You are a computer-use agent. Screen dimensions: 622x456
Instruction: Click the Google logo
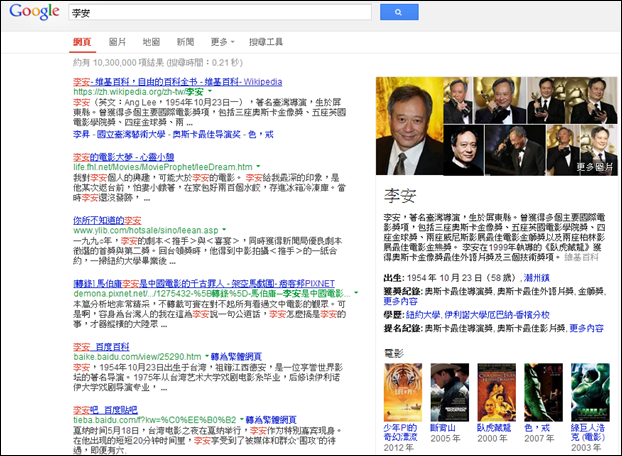point(34,11)
